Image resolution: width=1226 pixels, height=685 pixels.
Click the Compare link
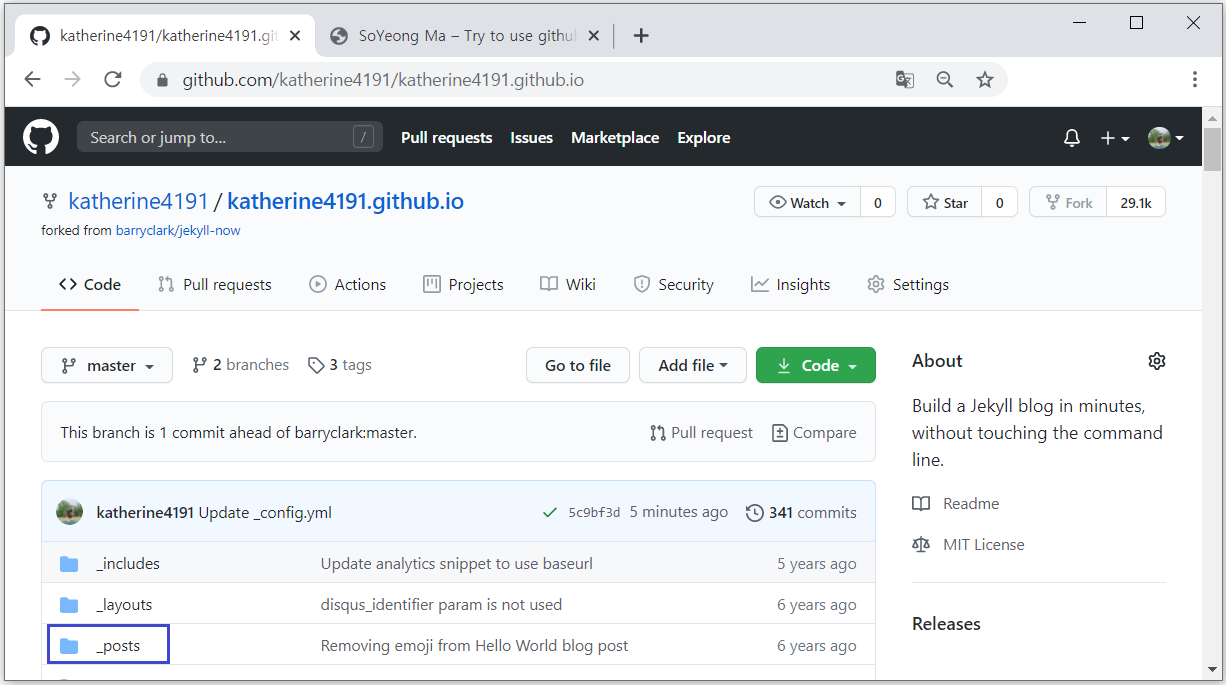[x=814, y=433]
